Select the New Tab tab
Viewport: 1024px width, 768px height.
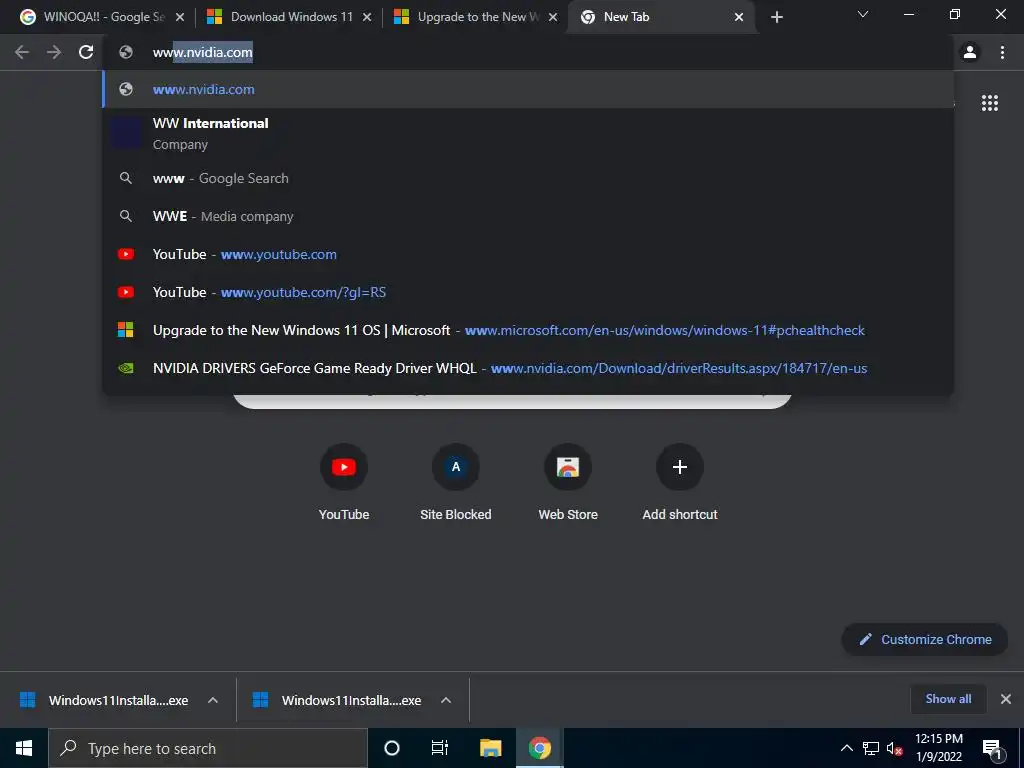(660, 17)
